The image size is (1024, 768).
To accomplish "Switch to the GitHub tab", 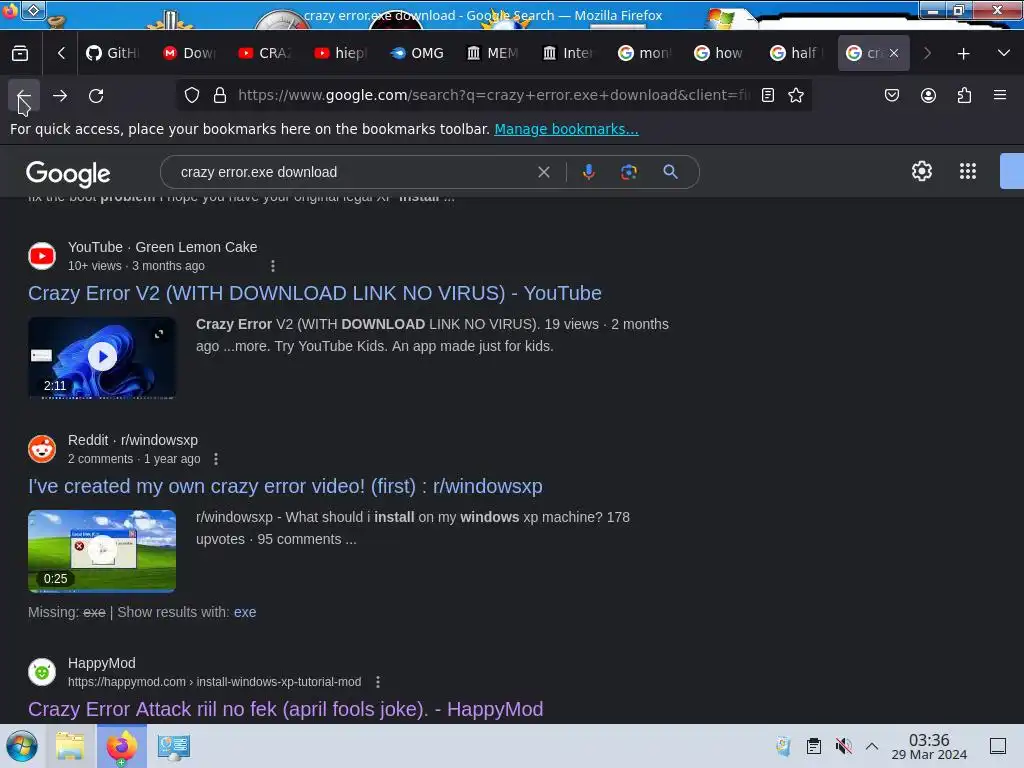I will pos(114,53).
